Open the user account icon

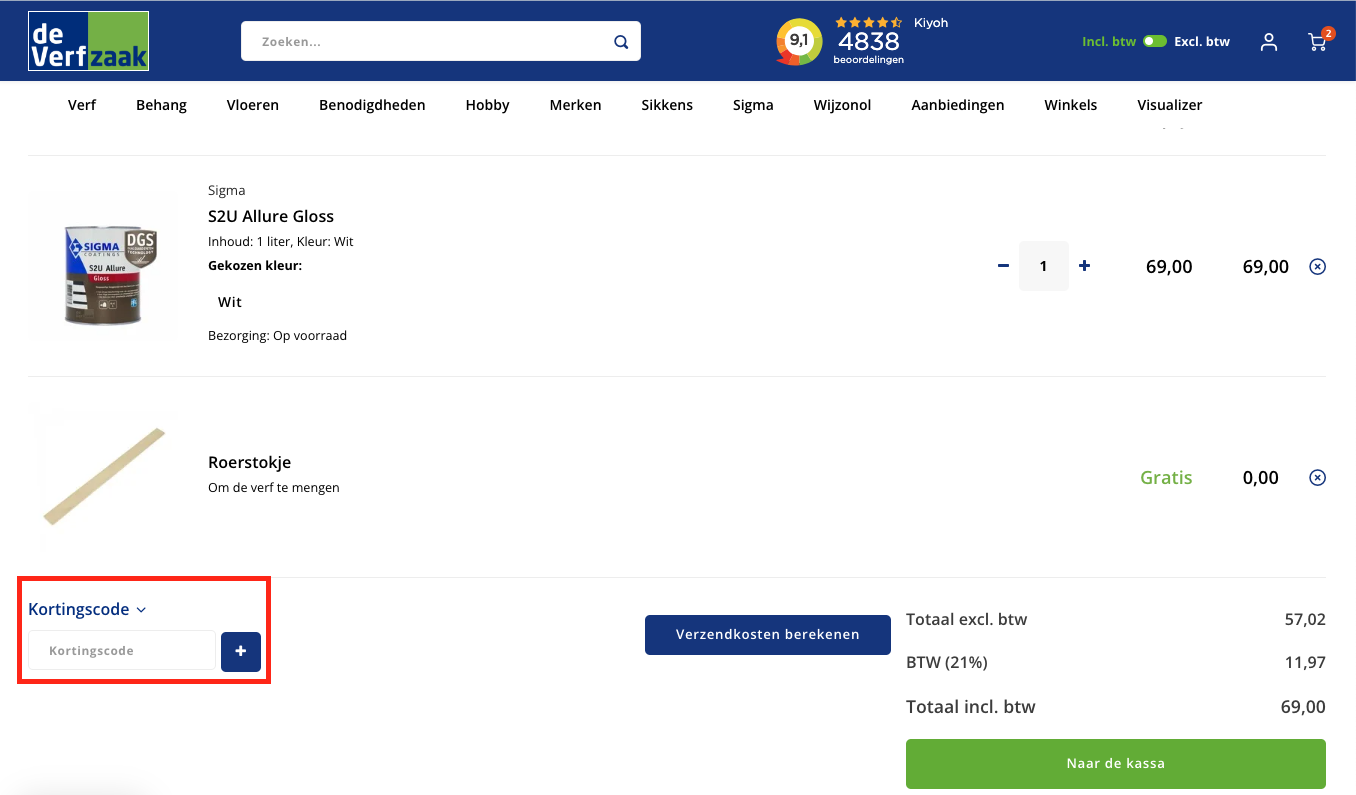coord(1269,42)
